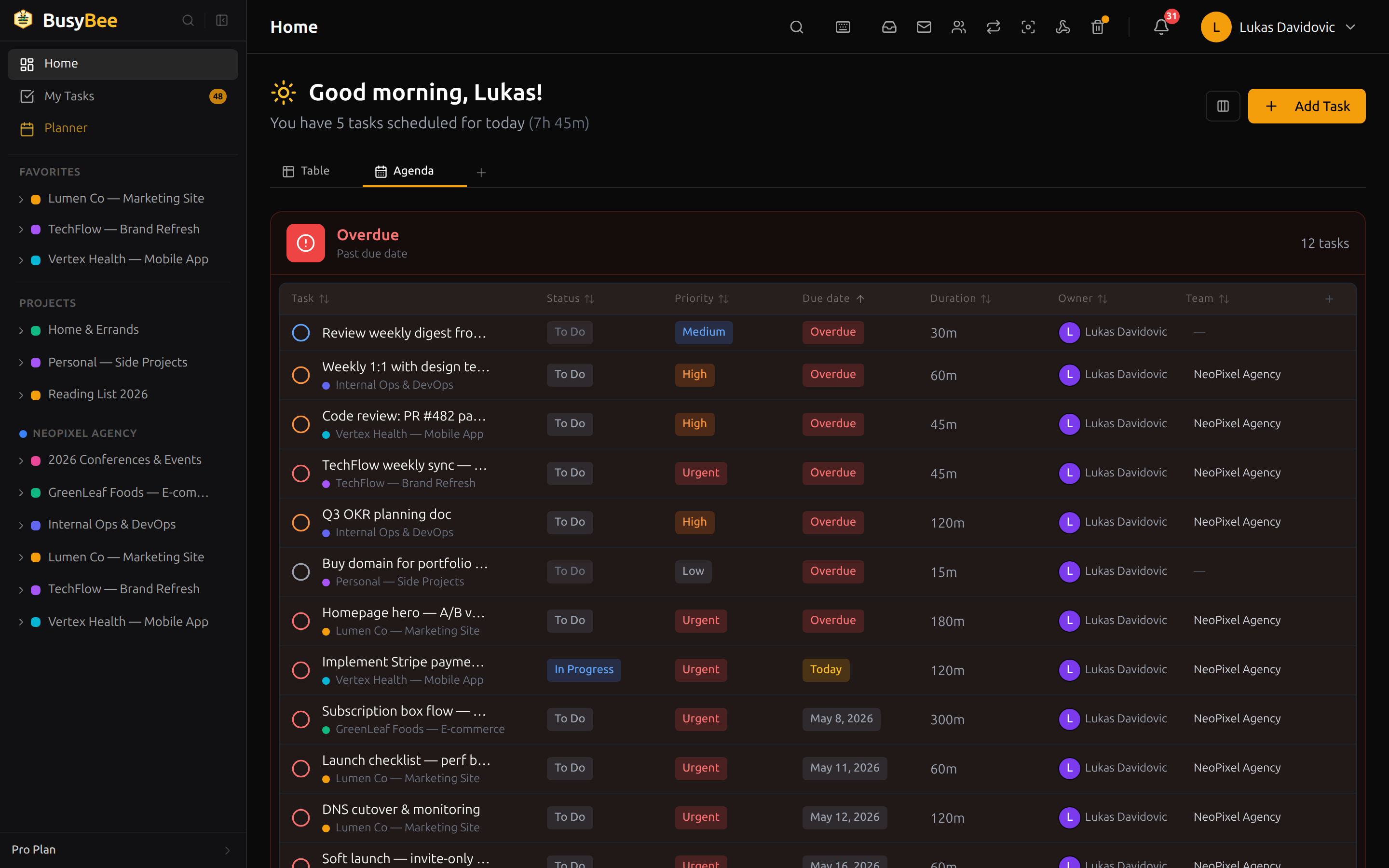Sort by Due date column header
This screenshot has width=1389, height=868.
(x=833, y=298)
